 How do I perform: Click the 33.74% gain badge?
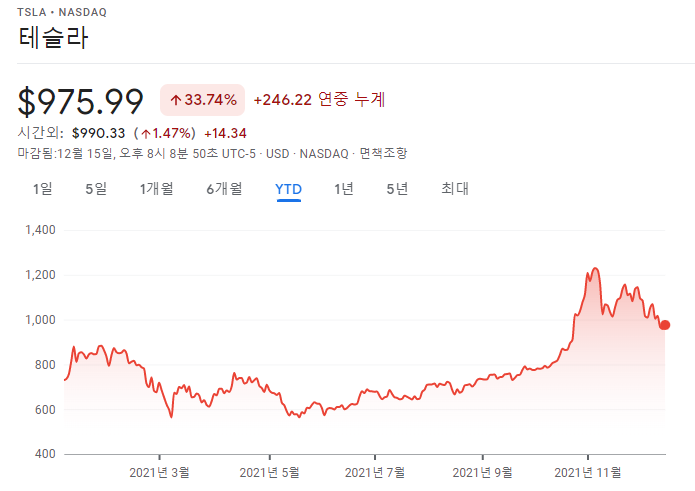[203, 100]
